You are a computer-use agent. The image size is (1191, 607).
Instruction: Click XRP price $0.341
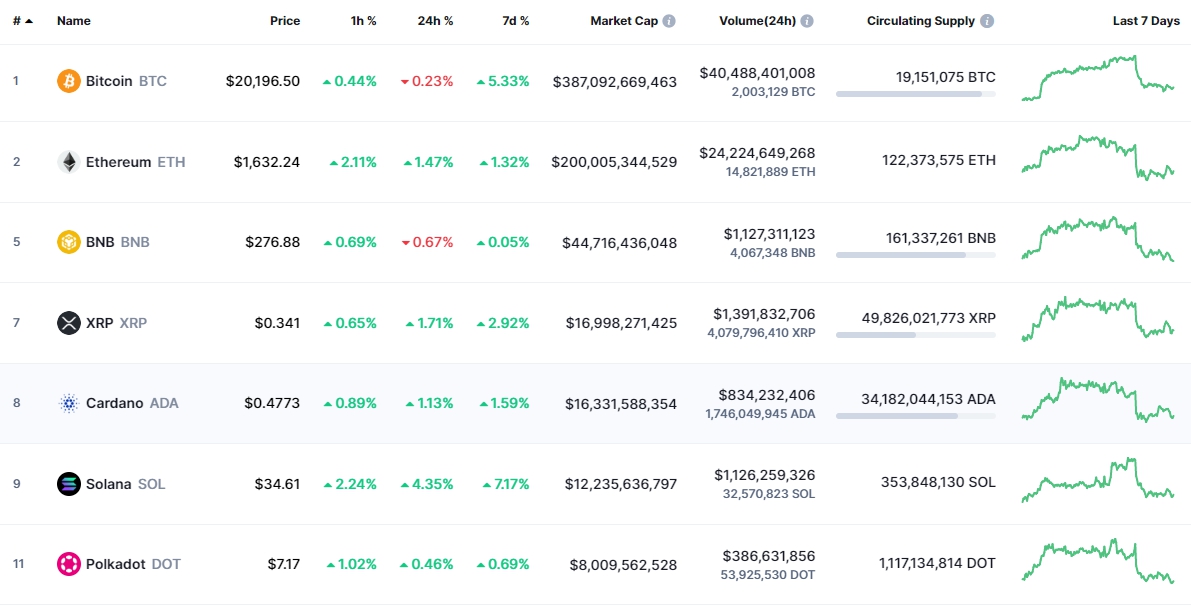(x=277, y=323)
